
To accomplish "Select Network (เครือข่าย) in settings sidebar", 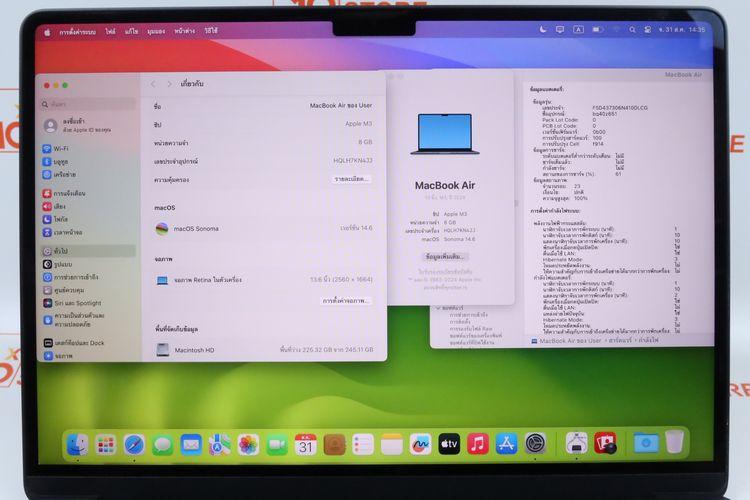I will (59, 175).
